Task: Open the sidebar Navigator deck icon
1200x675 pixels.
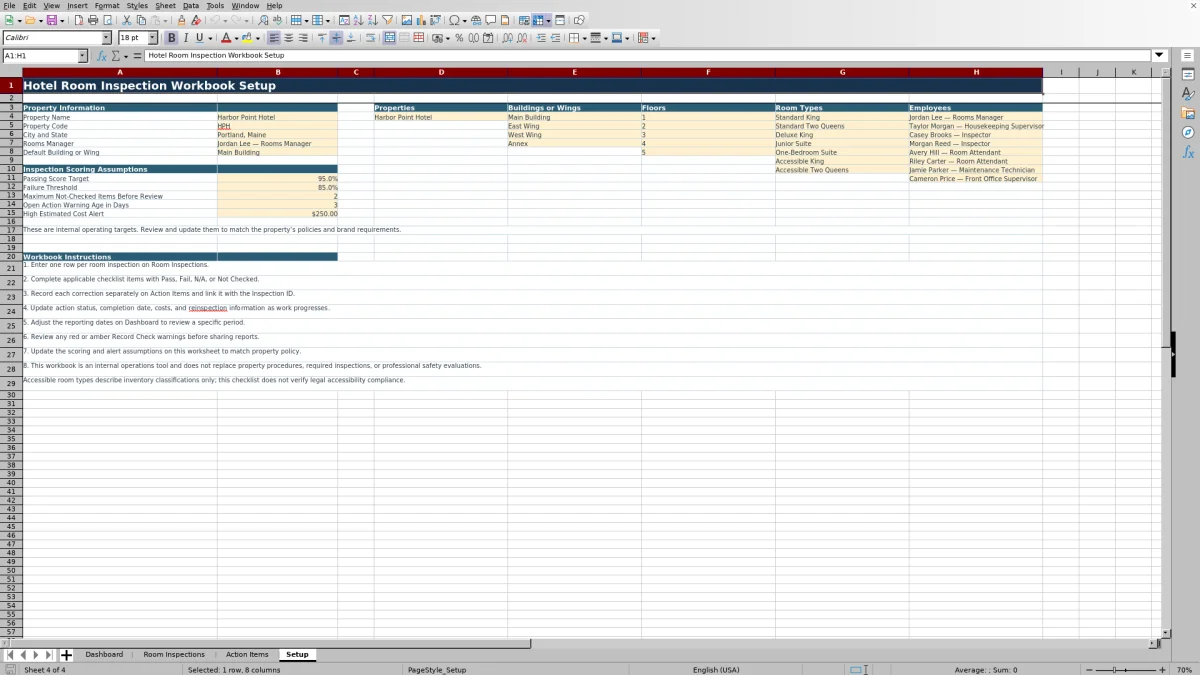Action: coord(1188,132)
